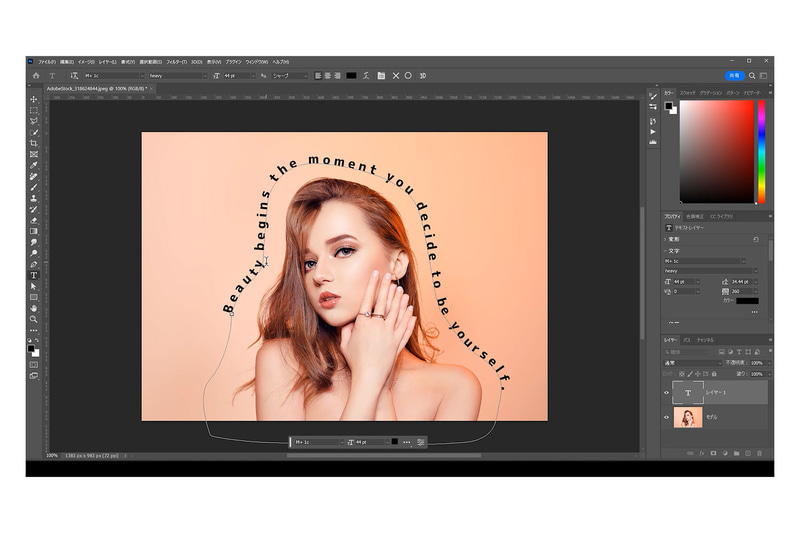The image size is (800, 533).
Task: Hide the text layer レイヤー 1
Action: tap(666, 393)
